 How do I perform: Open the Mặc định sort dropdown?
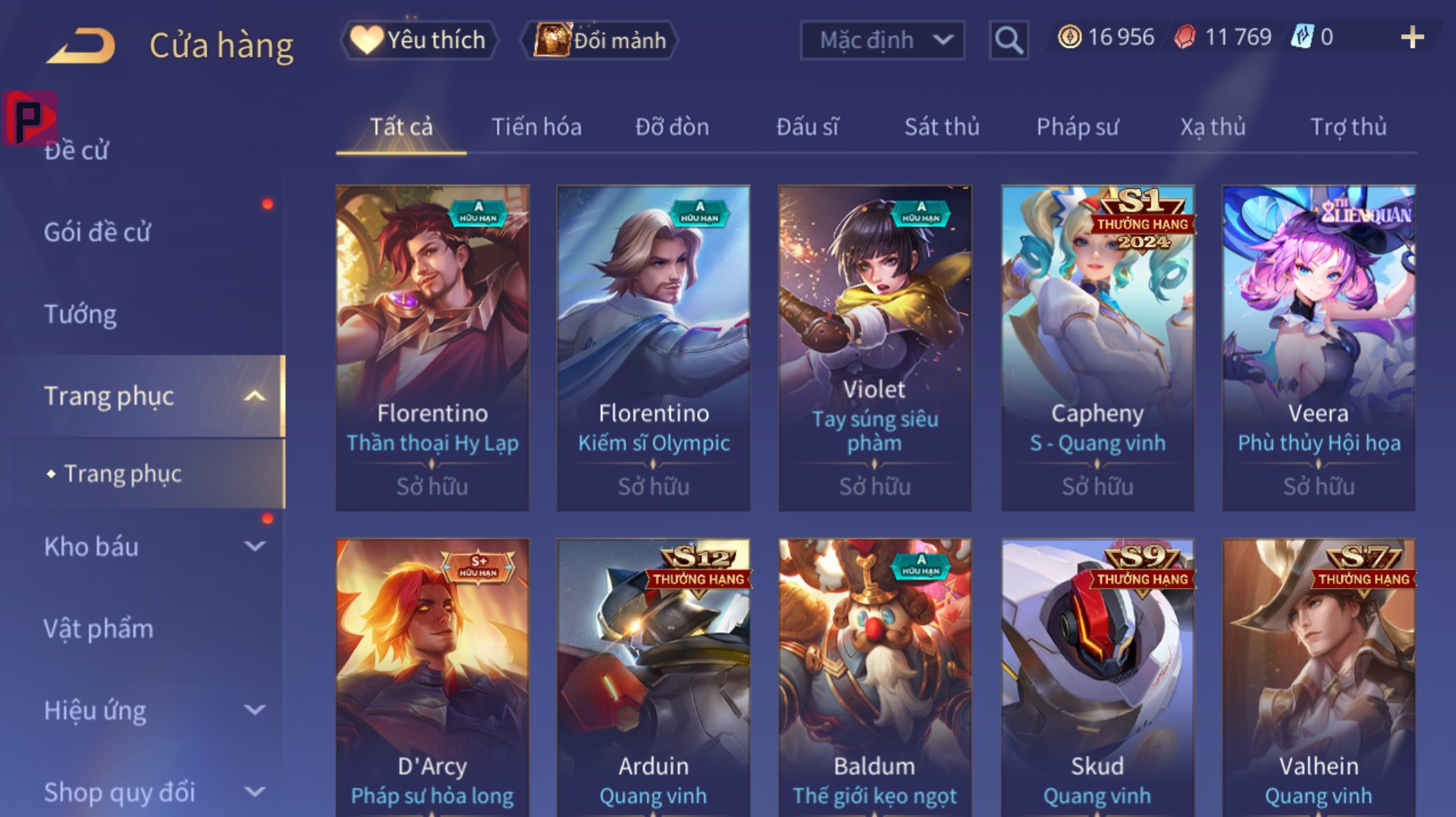[882, 40]
